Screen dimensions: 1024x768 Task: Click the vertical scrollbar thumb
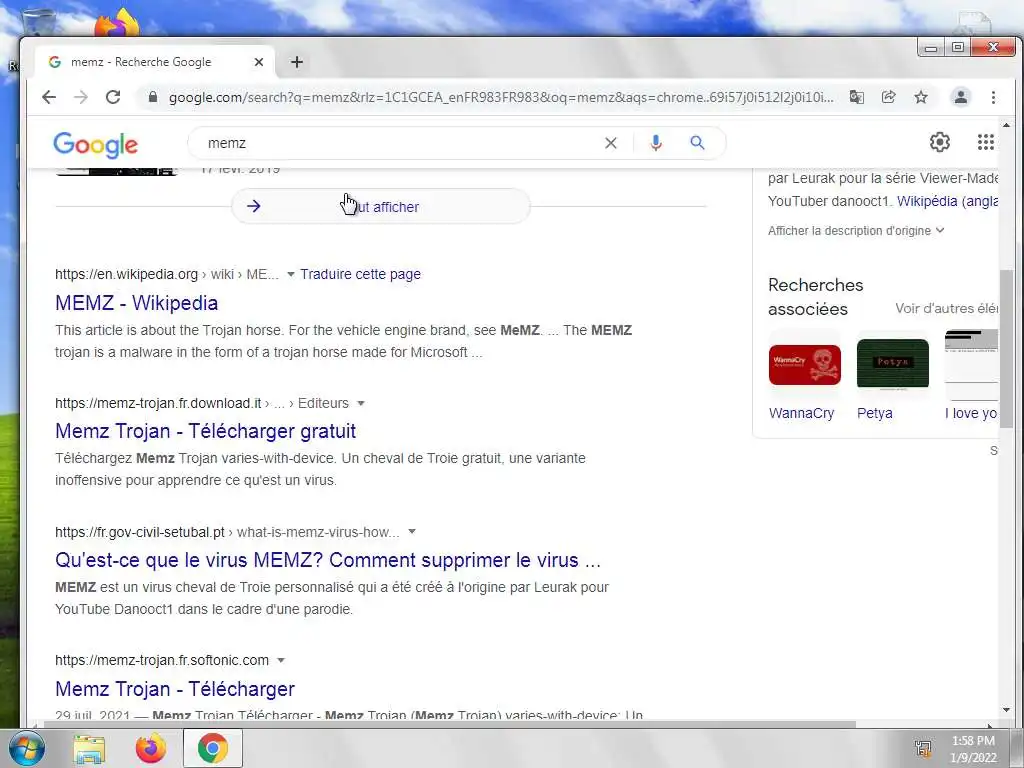click(x=1006, y=348)
